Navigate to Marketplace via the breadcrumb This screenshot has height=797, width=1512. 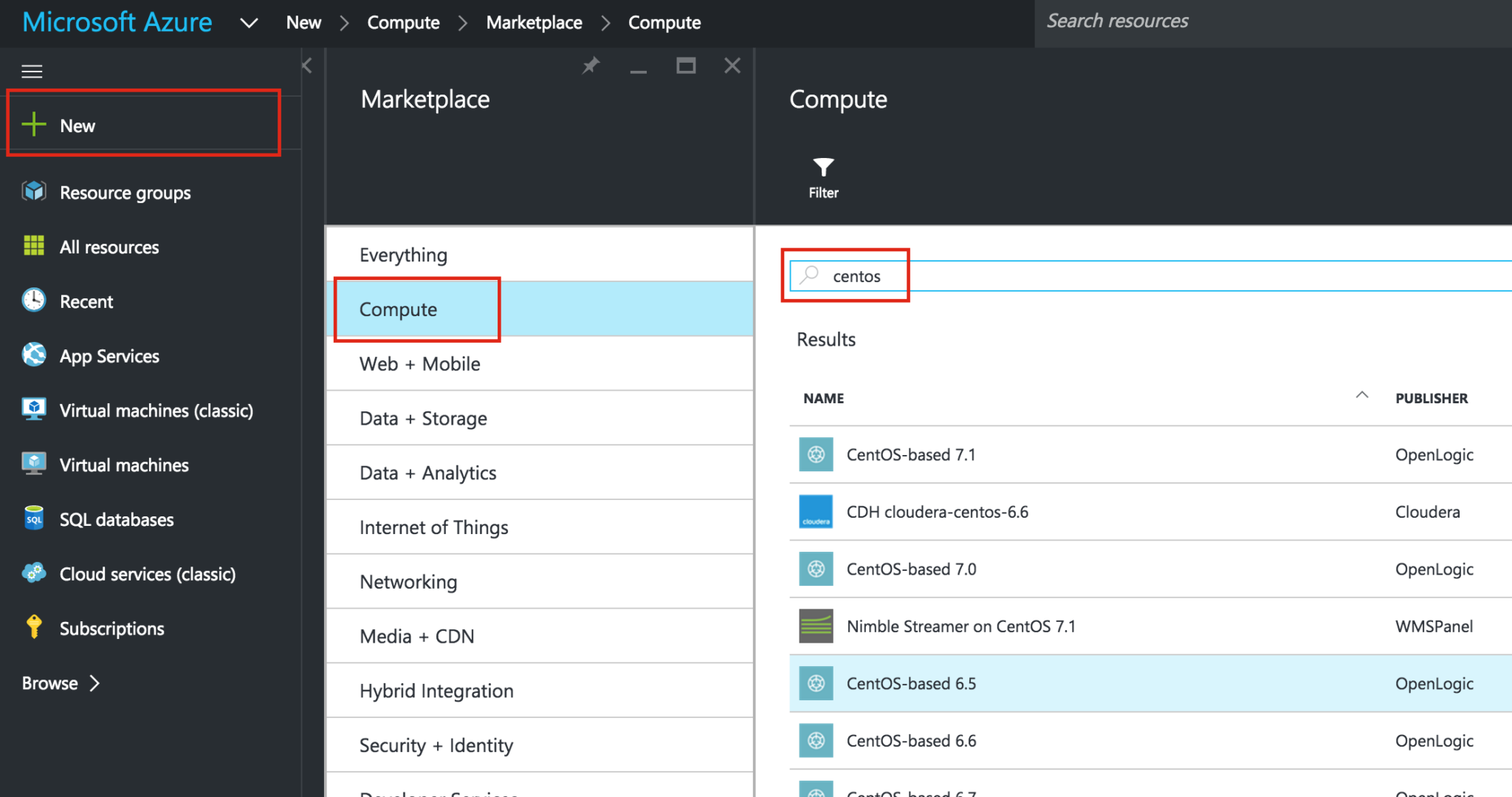534,22
